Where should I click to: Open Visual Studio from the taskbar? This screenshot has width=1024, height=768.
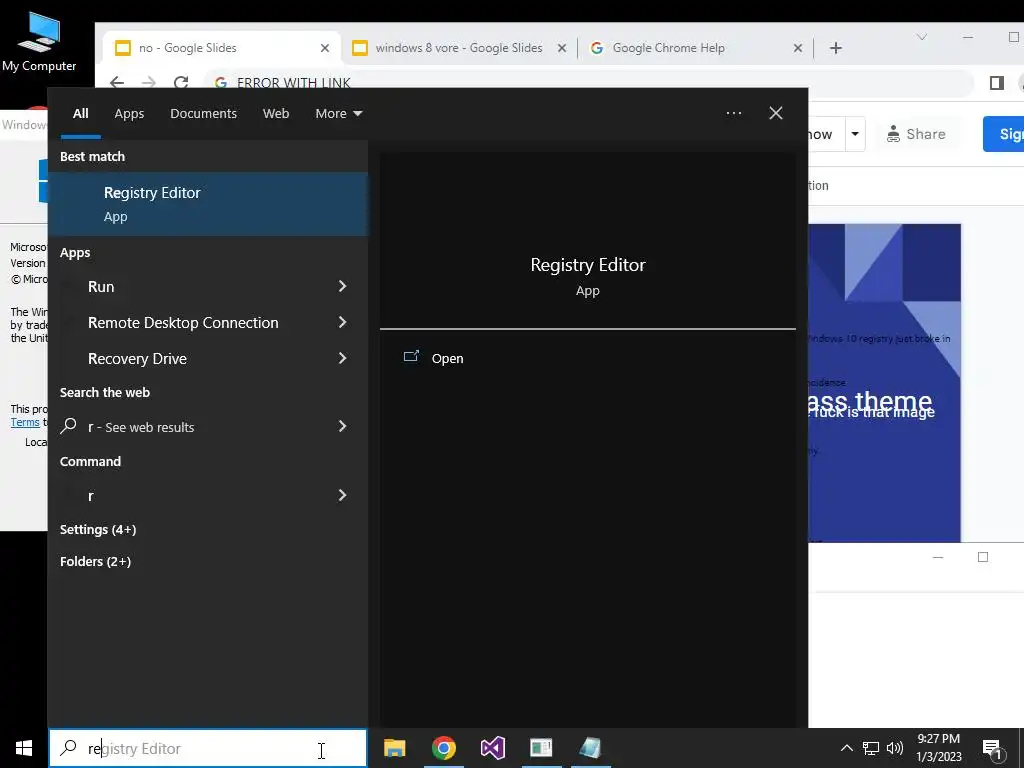(x=492, y=748)
